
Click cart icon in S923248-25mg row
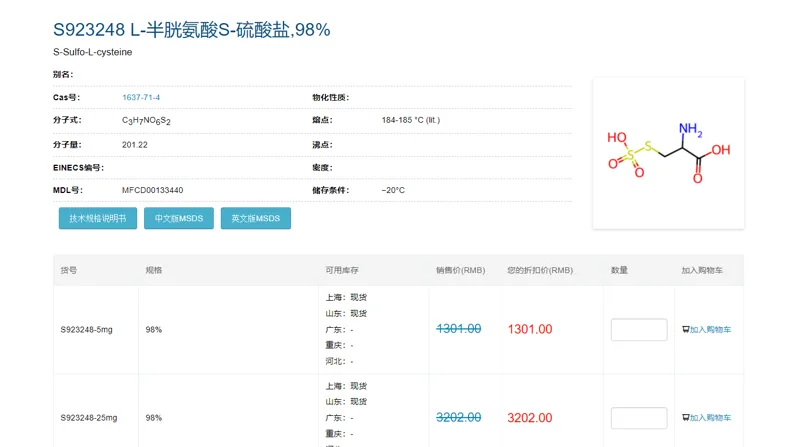pyautogui.click(x=686, y=418)
